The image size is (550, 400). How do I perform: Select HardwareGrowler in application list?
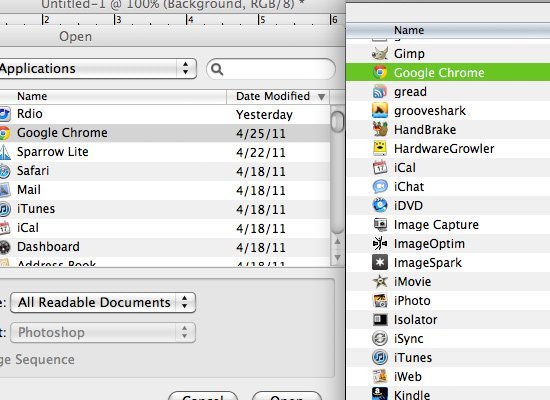click(448, 148)
